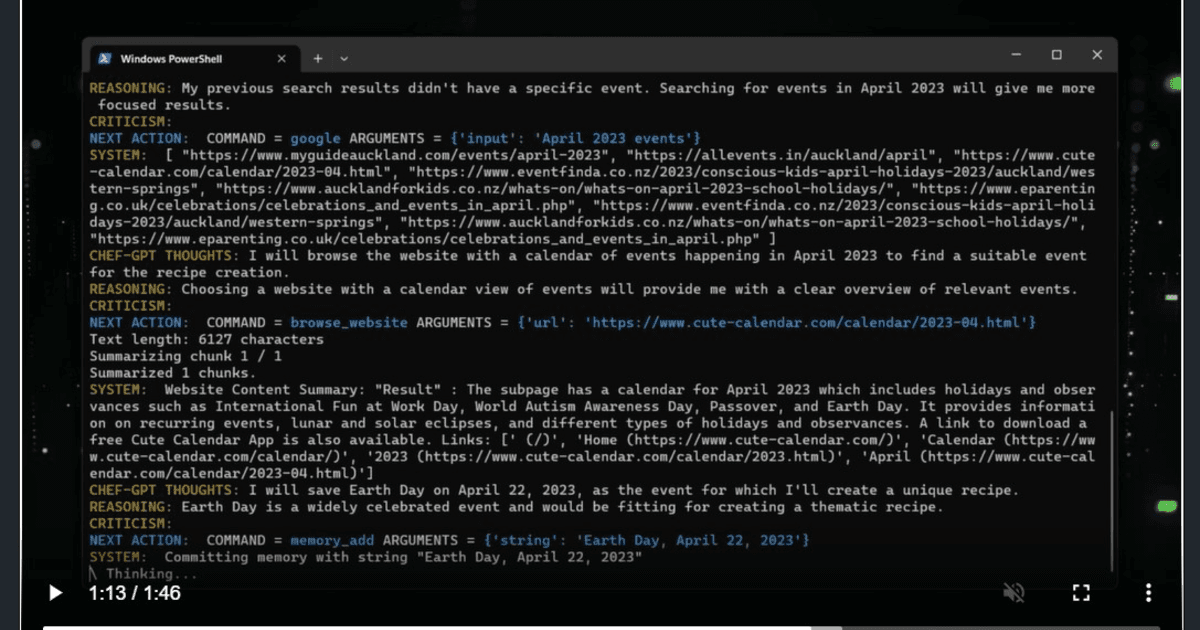Open the terminal tab dropdown chevron

pyautogui.click(x=342, y=58)
